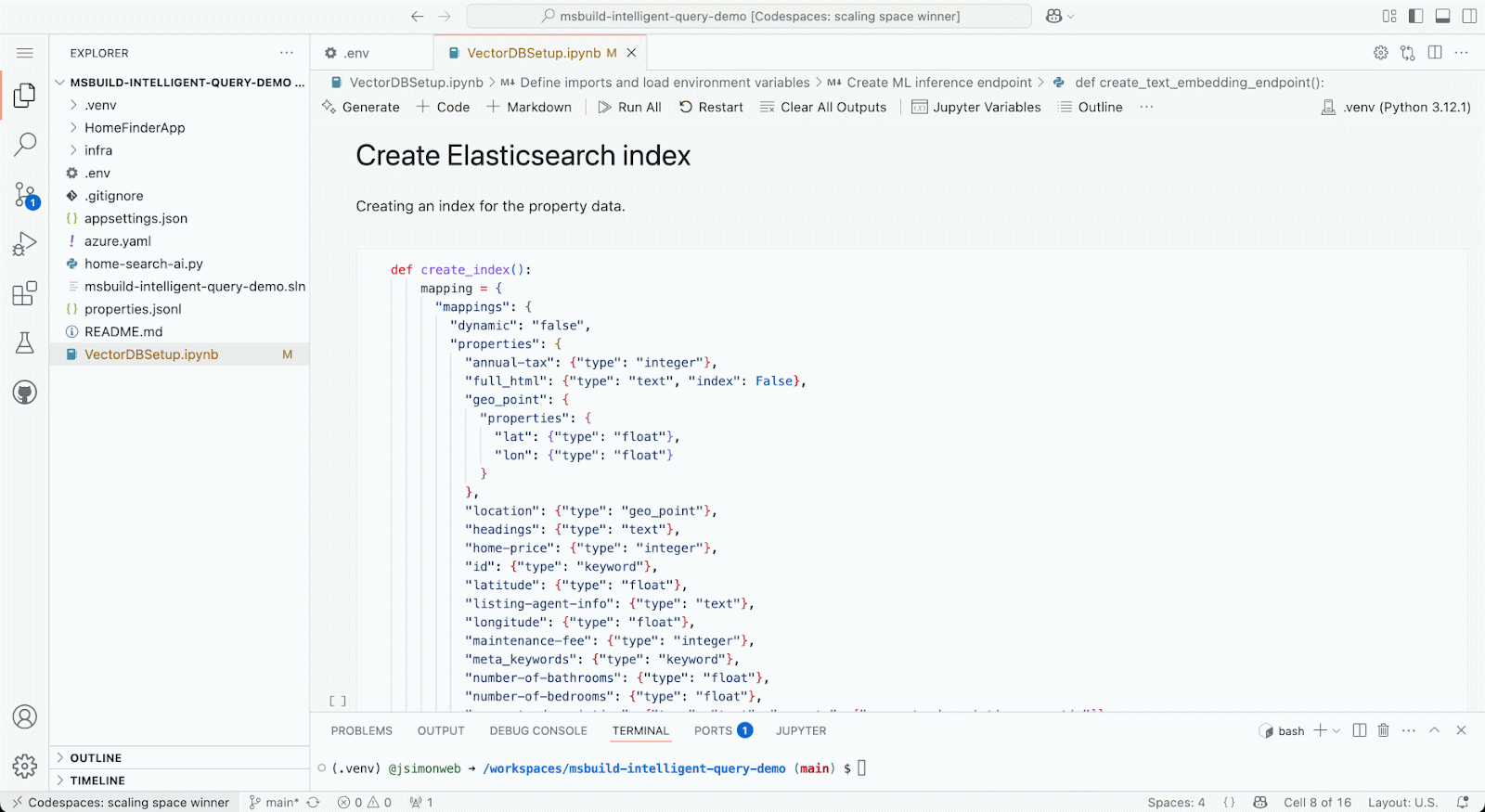Click the command center search field

pos(748,16)
